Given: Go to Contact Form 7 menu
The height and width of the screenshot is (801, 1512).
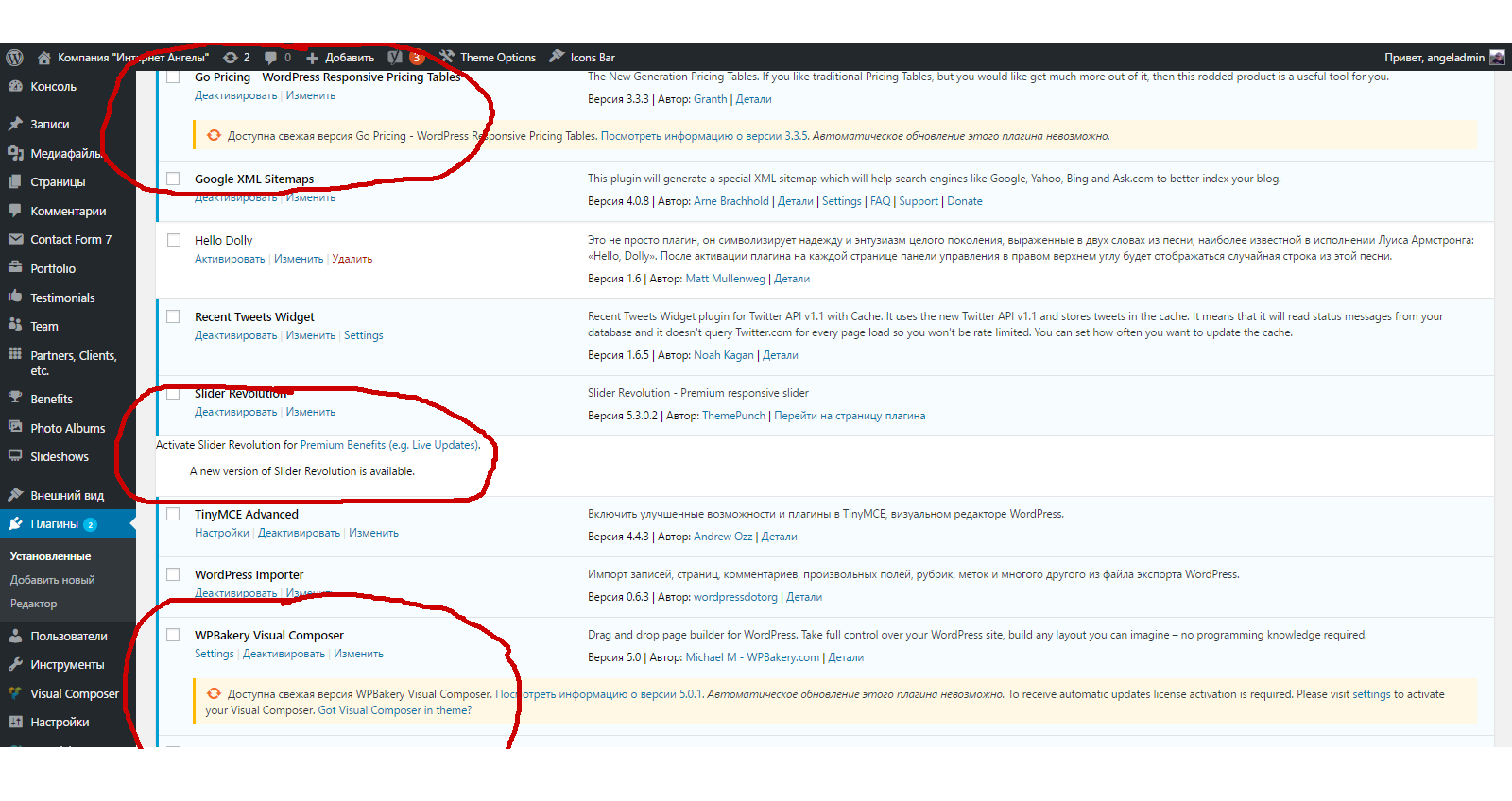Looking at the screenshot, I should [70, 240].
